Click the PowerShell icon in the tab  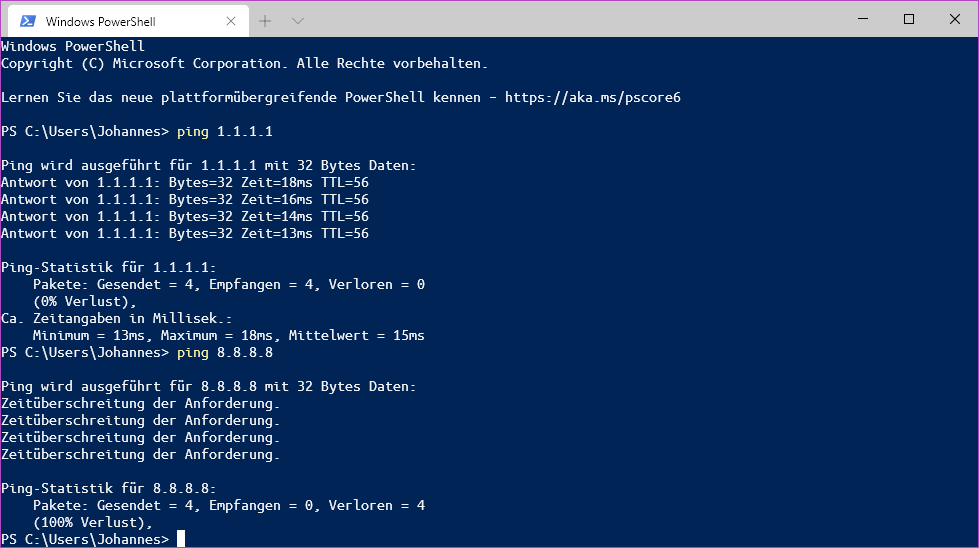[x=27, y=21]
